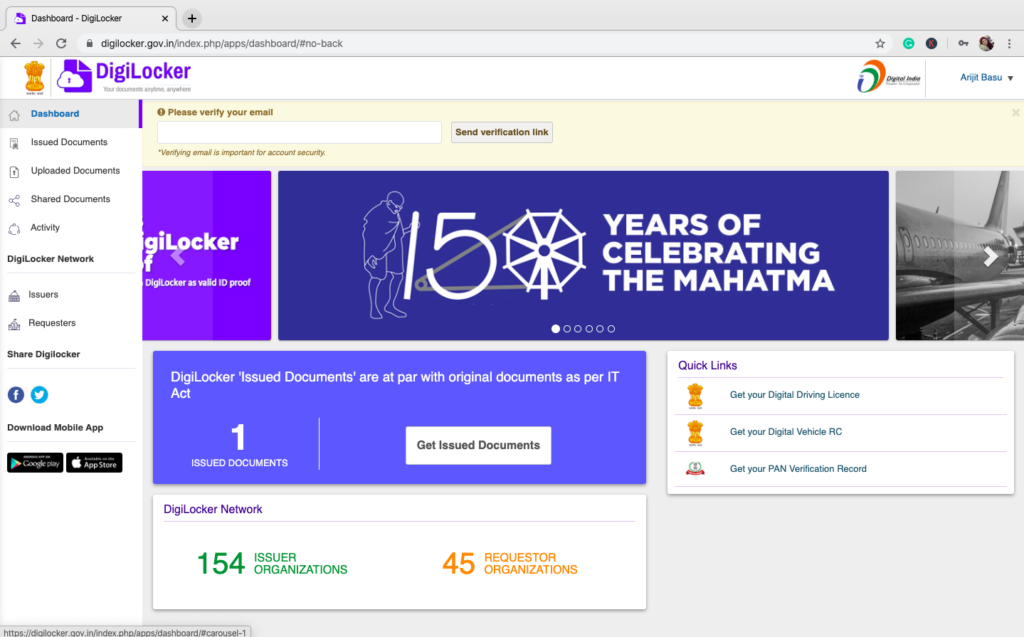Screen dimensions: 1024x637
Task: Click emblem icon beside Driving Licence link
Action: coord(696,396)
